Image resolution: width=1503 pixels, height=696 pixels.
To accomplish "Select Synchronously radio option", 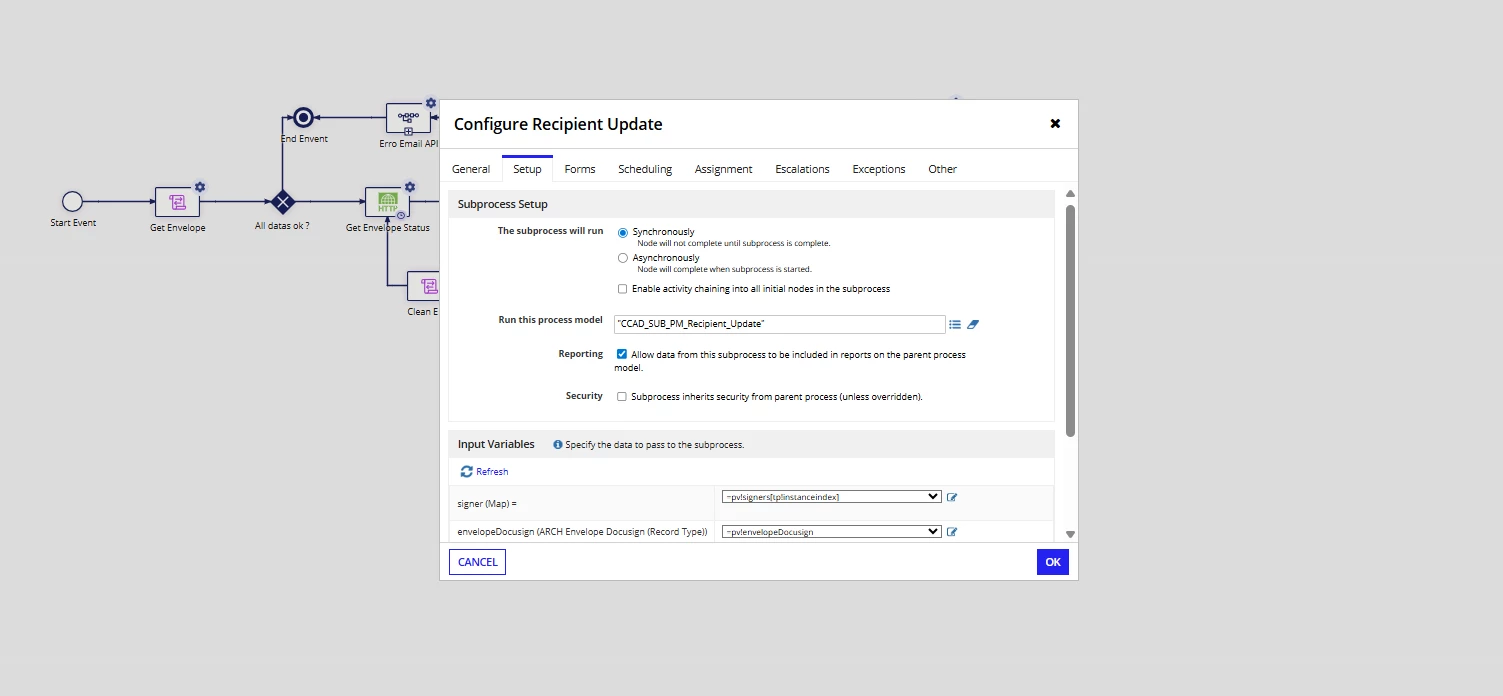I will 623,232.
